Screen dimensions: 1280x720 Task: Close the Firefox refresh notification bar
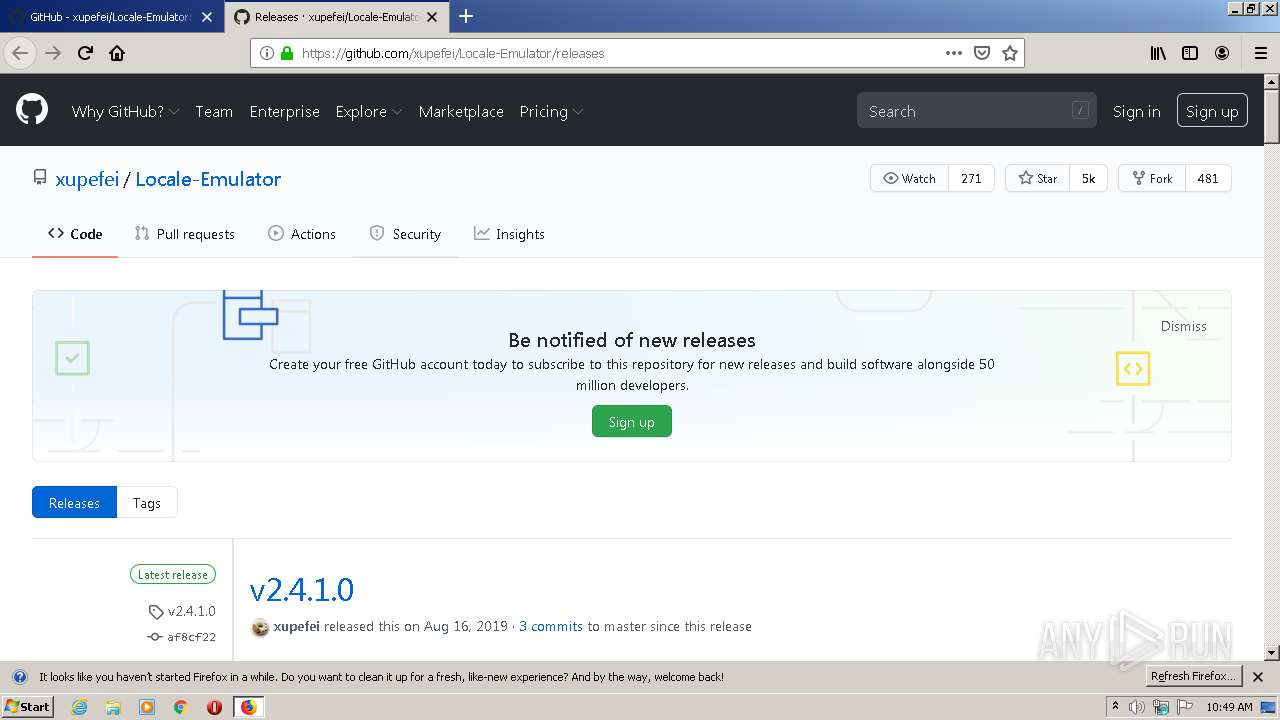(1258, 677)
